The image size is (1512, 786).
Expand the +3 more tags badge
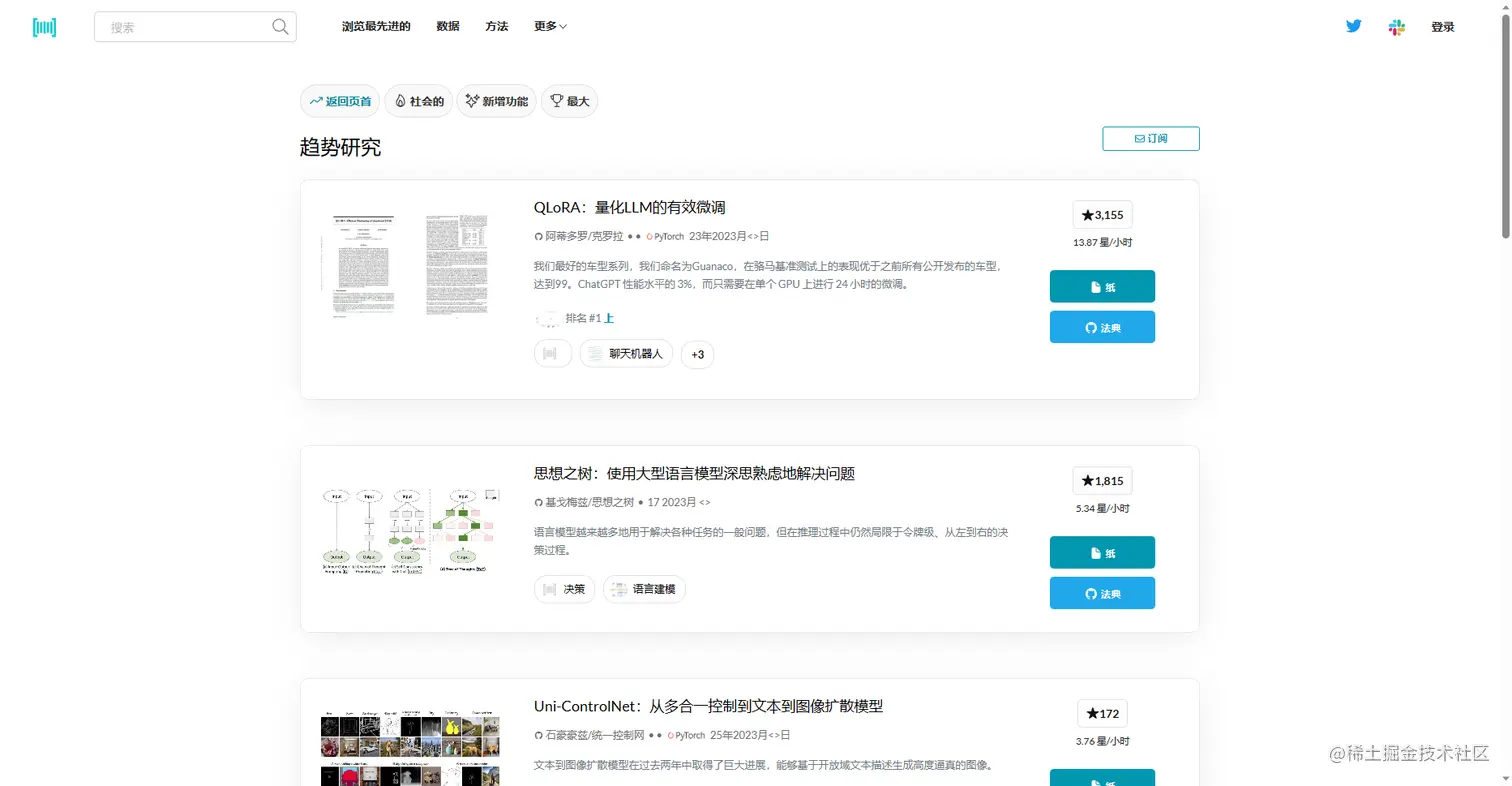697,354
